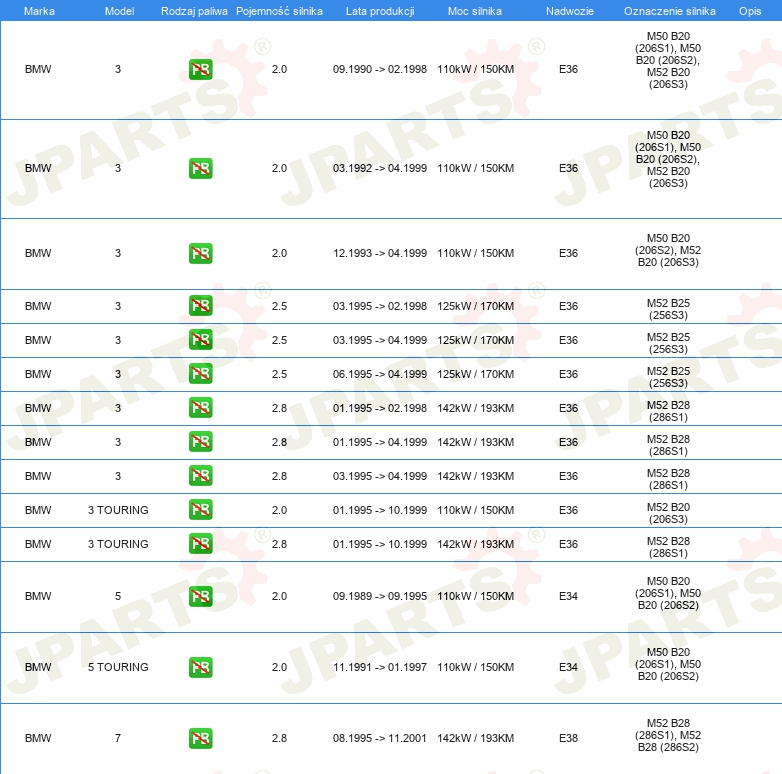Click fuel icon in 3 TOURING 2.8 row
The width and height of the screenshot is (782, 774).
click(200, 544)
